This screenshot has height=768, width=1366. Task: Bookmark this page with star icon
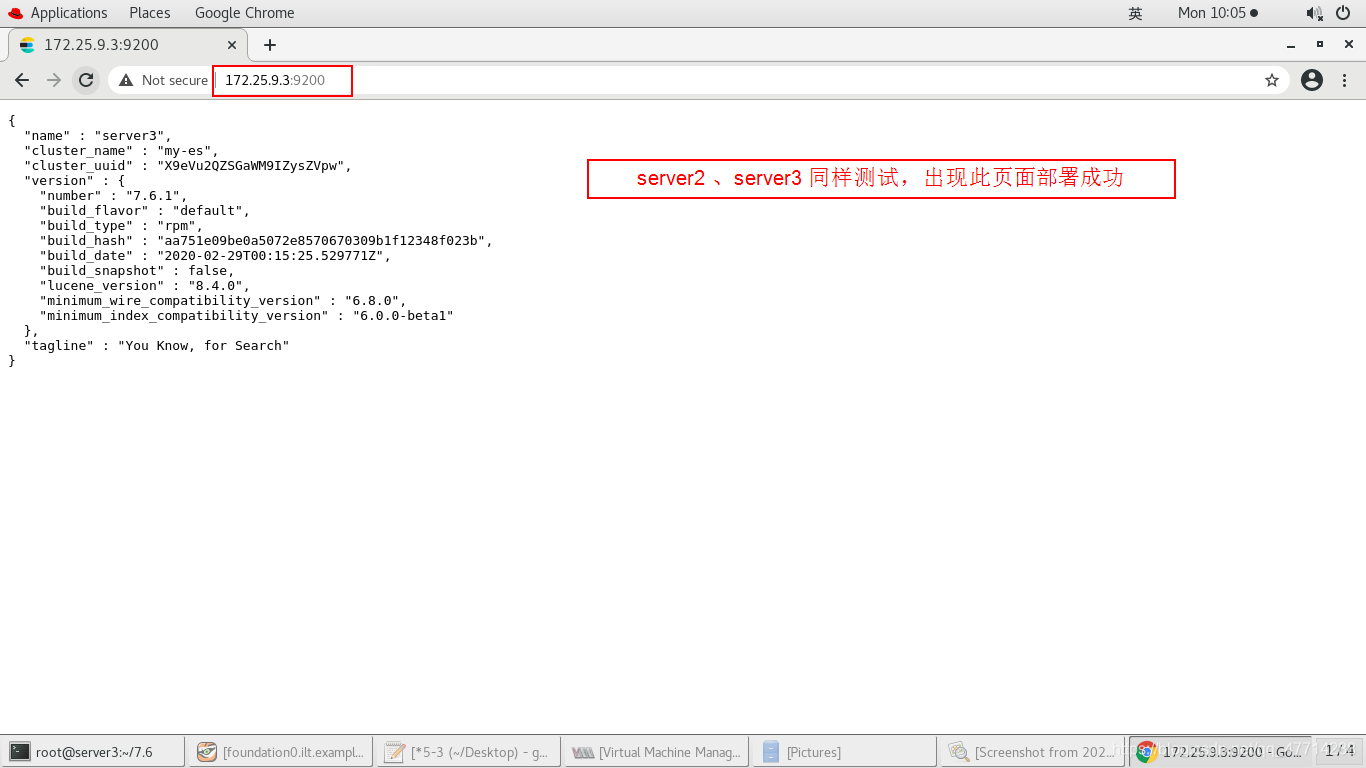point(1272,80)
